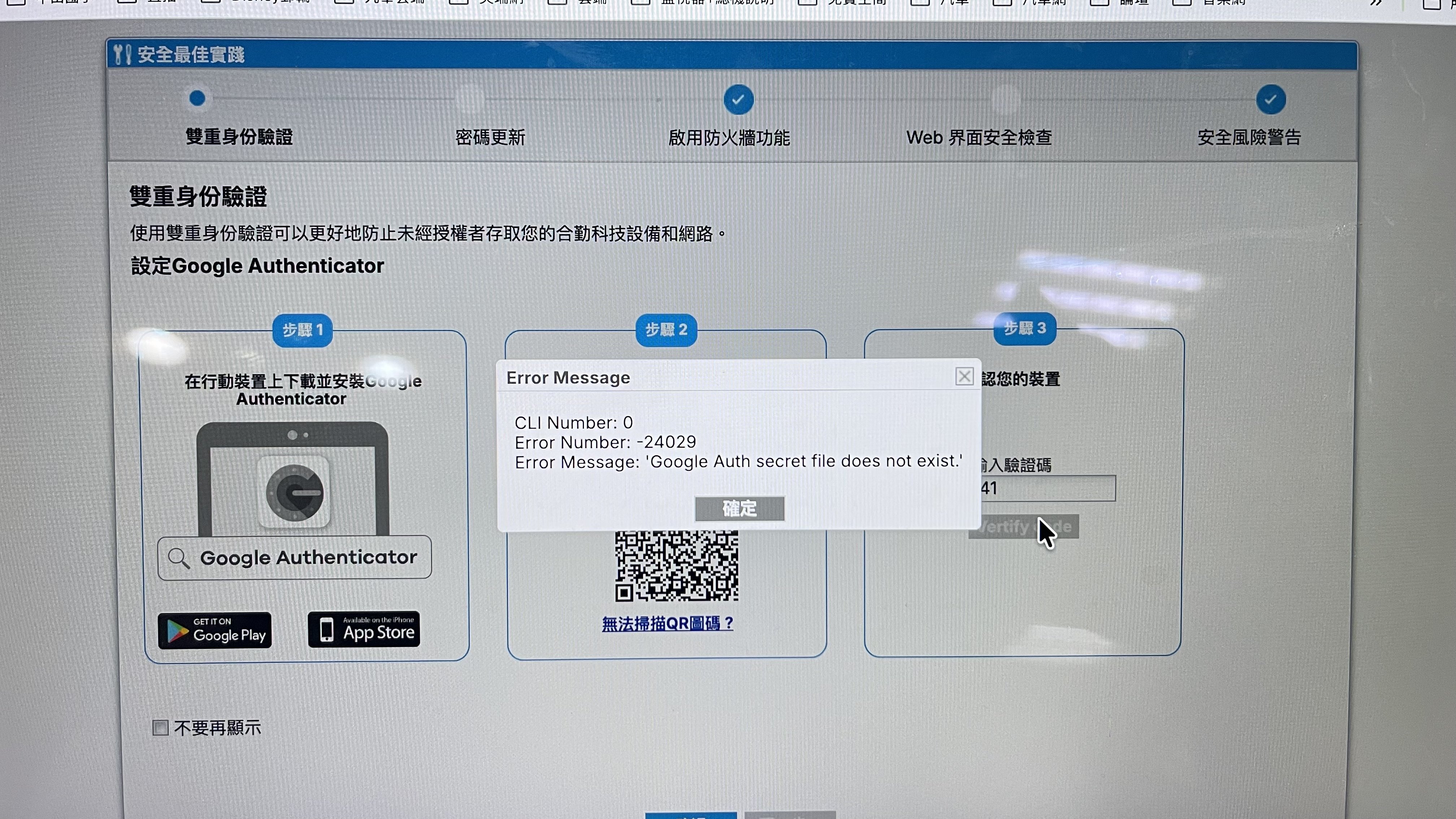Screen dimensions: 1456x819
Task: Click the search magnifier icon beside Google Authenticator
Action: 179,558
